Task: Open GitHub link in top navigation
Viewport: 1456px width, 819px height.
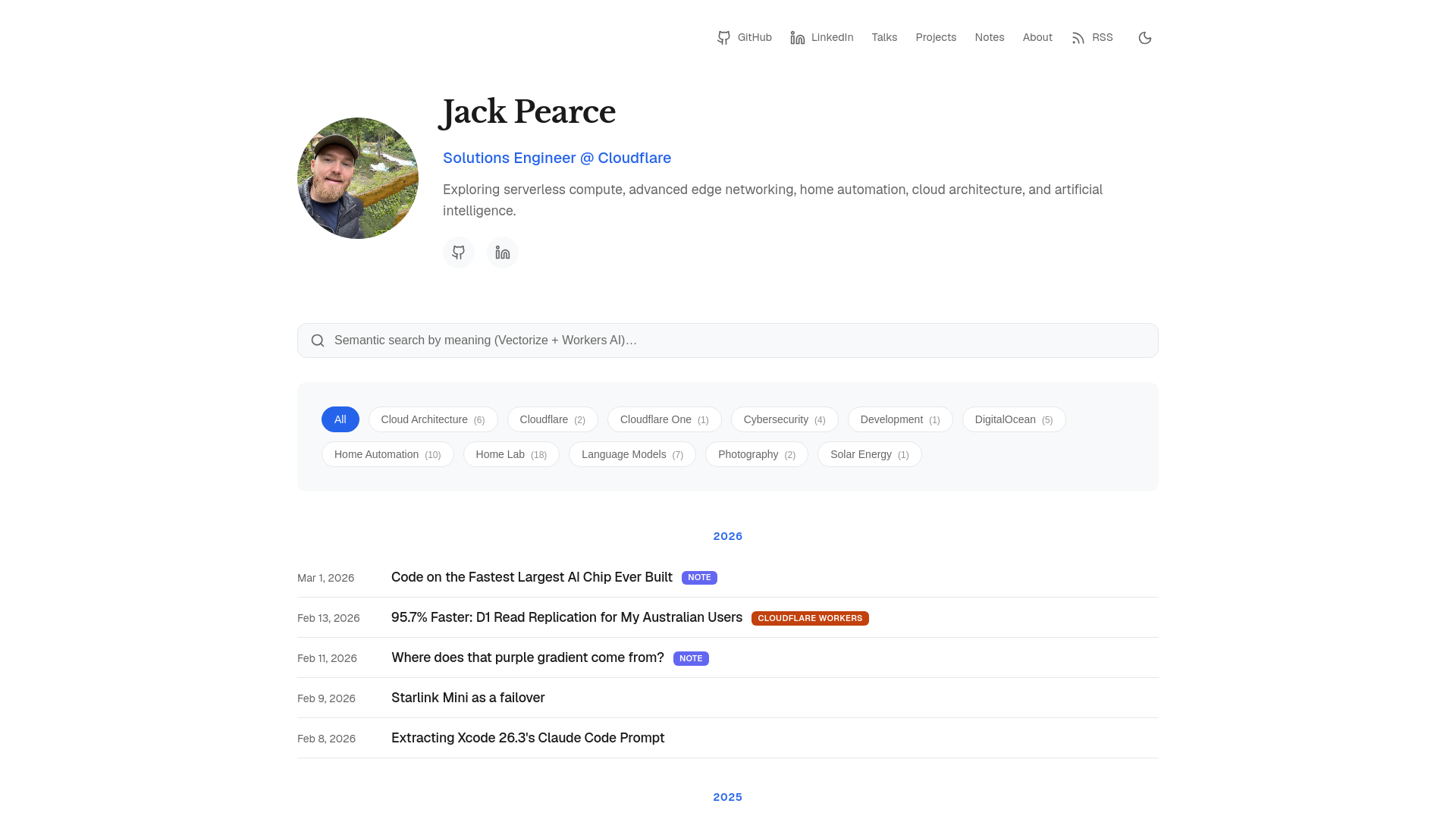Action: click(745, 38)
